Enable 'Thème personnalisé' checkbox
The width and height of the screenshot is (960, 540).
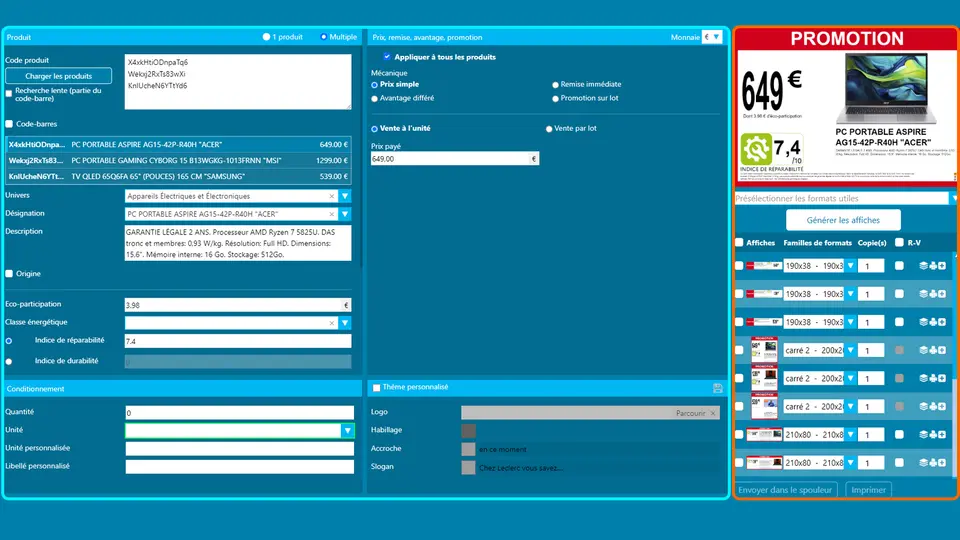point(377,388)
